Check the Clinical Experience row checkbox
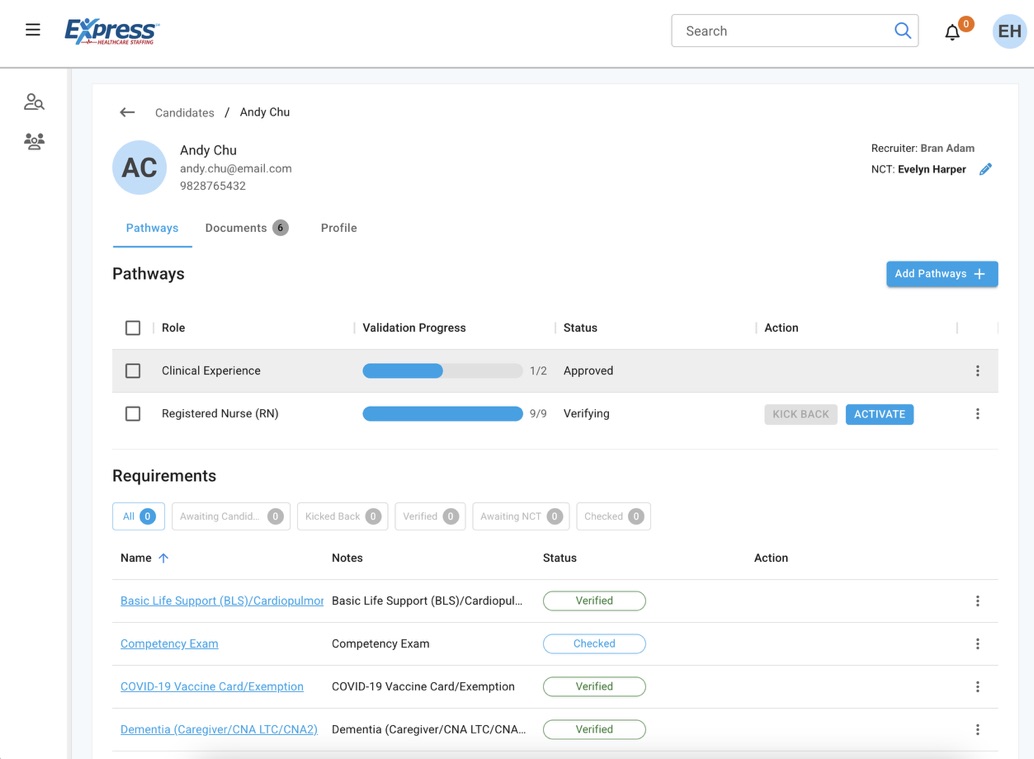The image size is (1034, 759). 133,371
